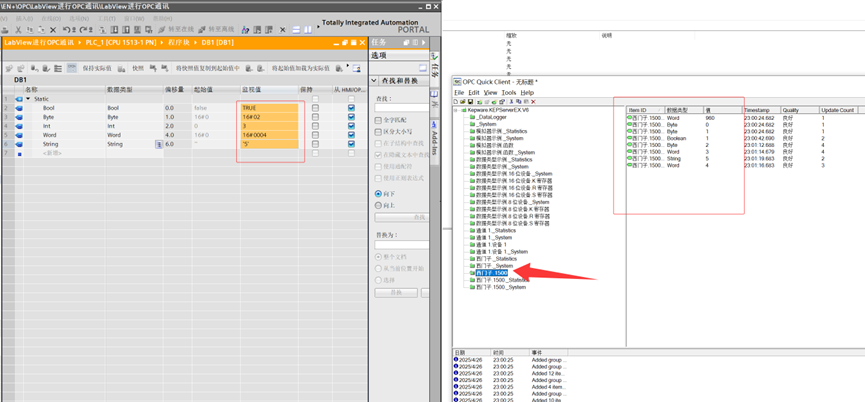Viewport: 865px width, 402px height.
Task: Click the tag icon of the String row
Action: click(x=19, y=144)
